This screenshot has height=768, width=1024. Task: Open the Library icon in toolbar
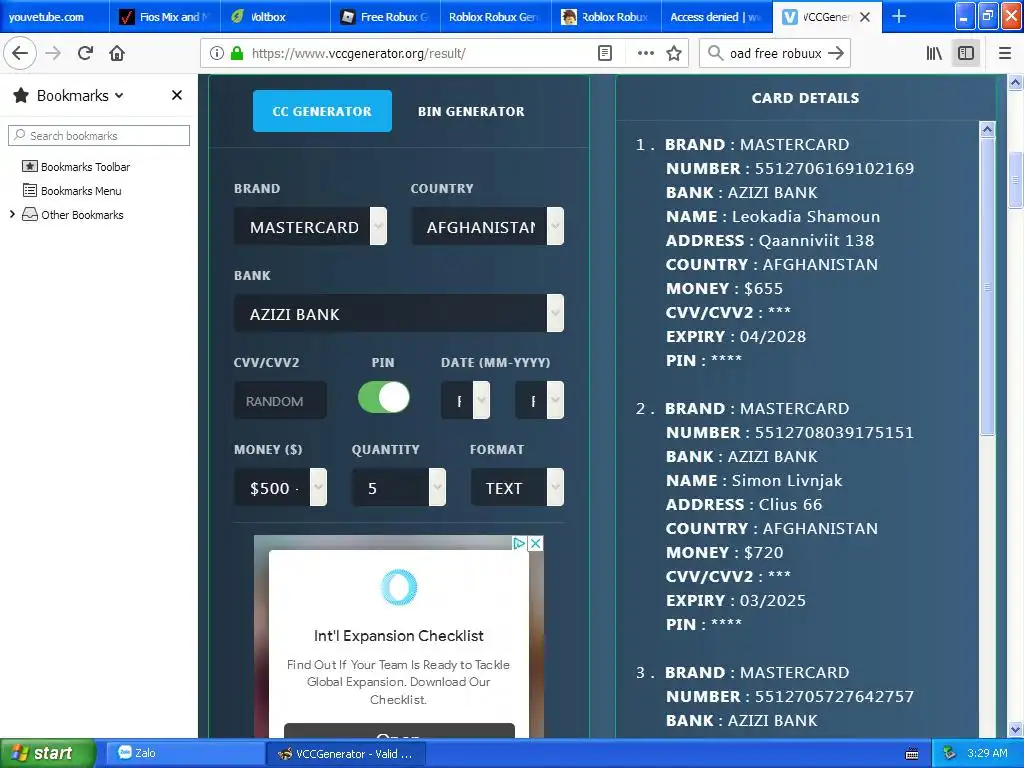click(x=934, y=54)
